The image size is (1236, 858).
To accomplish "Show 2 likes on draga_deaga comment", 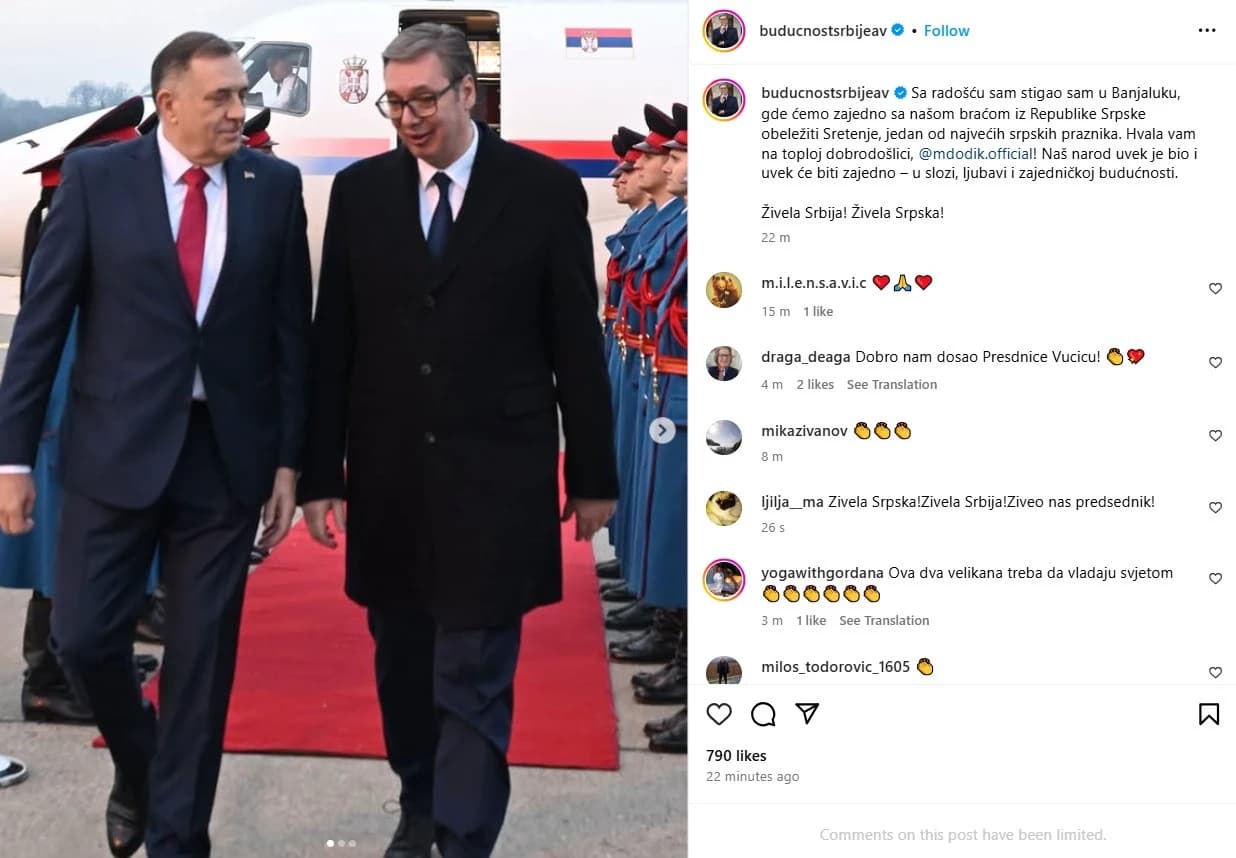I will tap(815, 384).
